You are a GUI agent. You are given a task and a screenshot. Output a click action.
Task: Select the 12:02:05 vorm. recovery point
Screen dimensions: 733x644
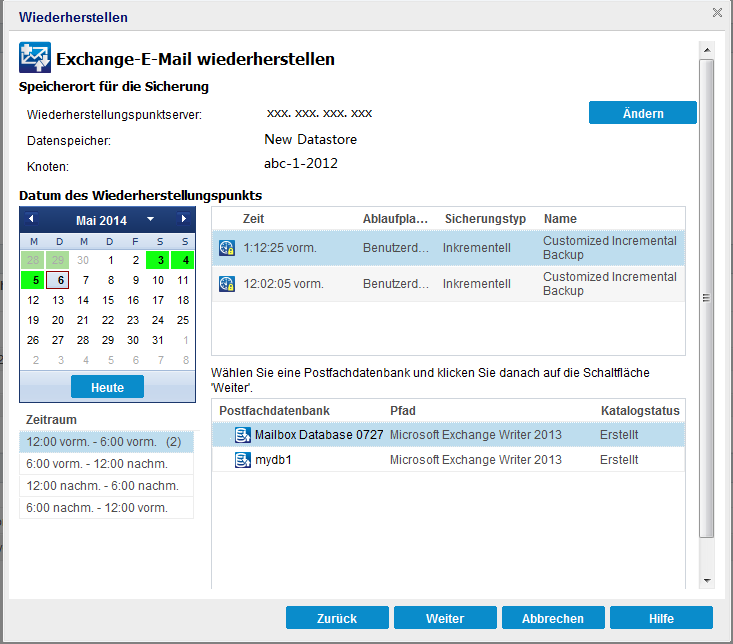(x=448, y=284)
